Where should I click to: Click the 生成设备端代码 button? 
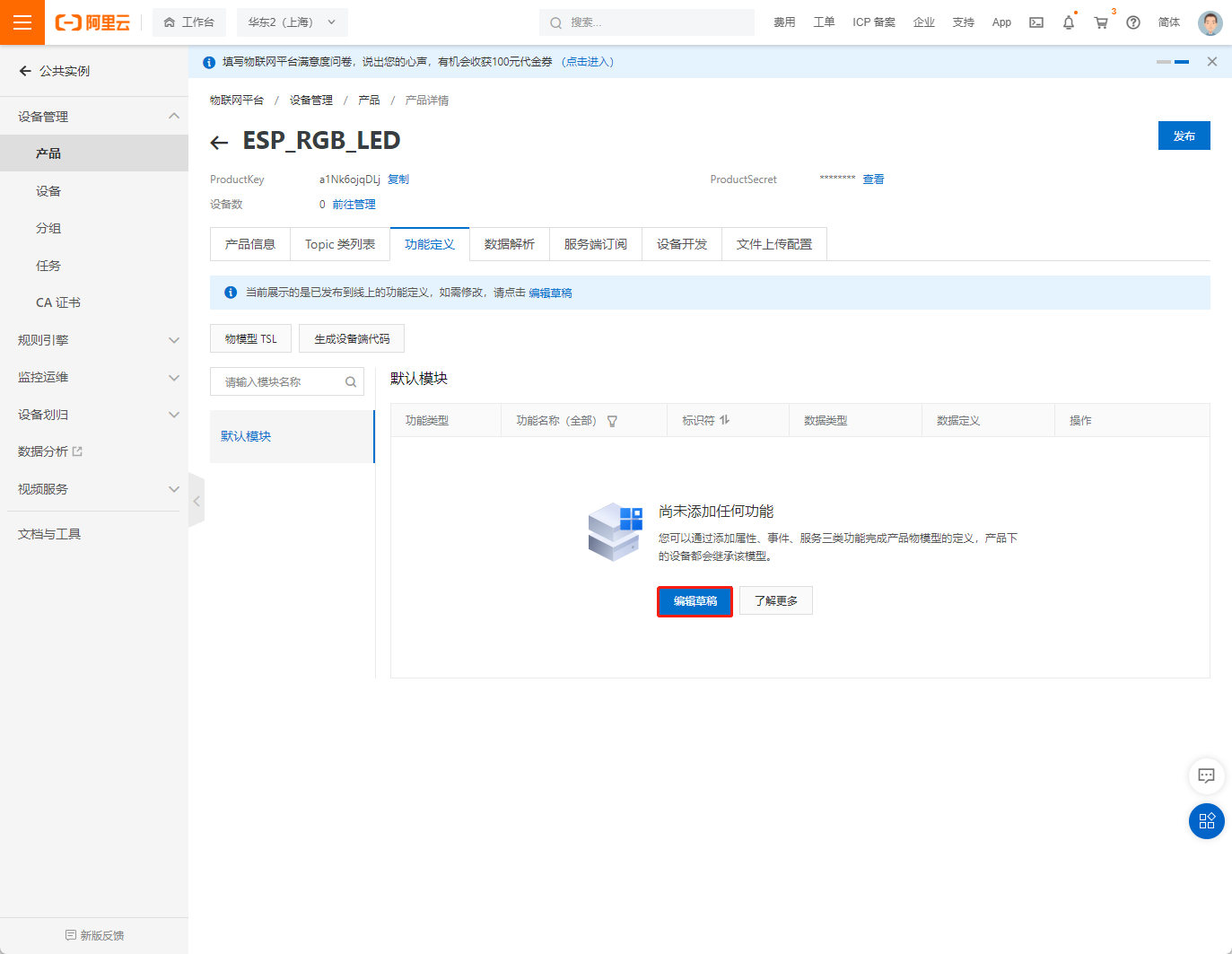[352, 338]
